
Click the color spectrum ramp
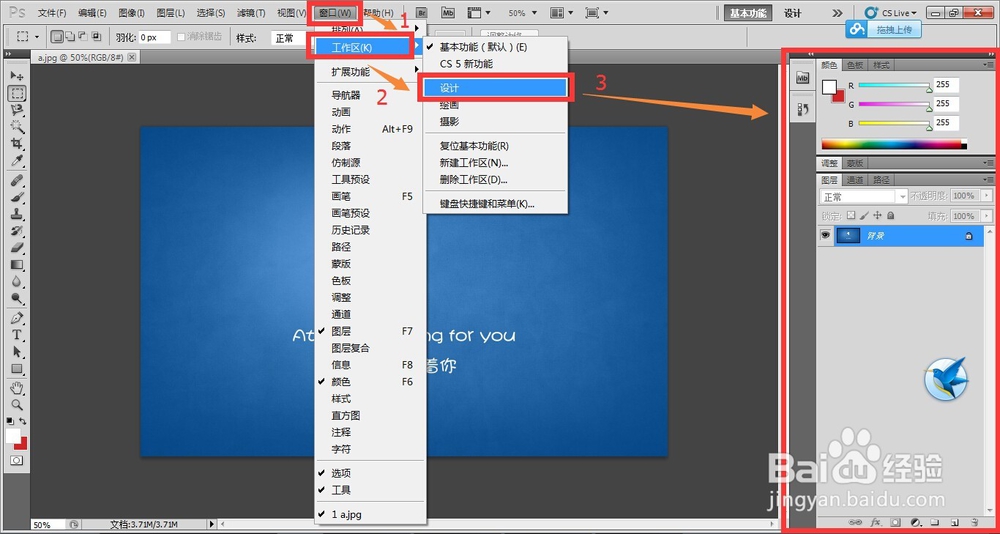pyautogui.click(x=894, y=144)
